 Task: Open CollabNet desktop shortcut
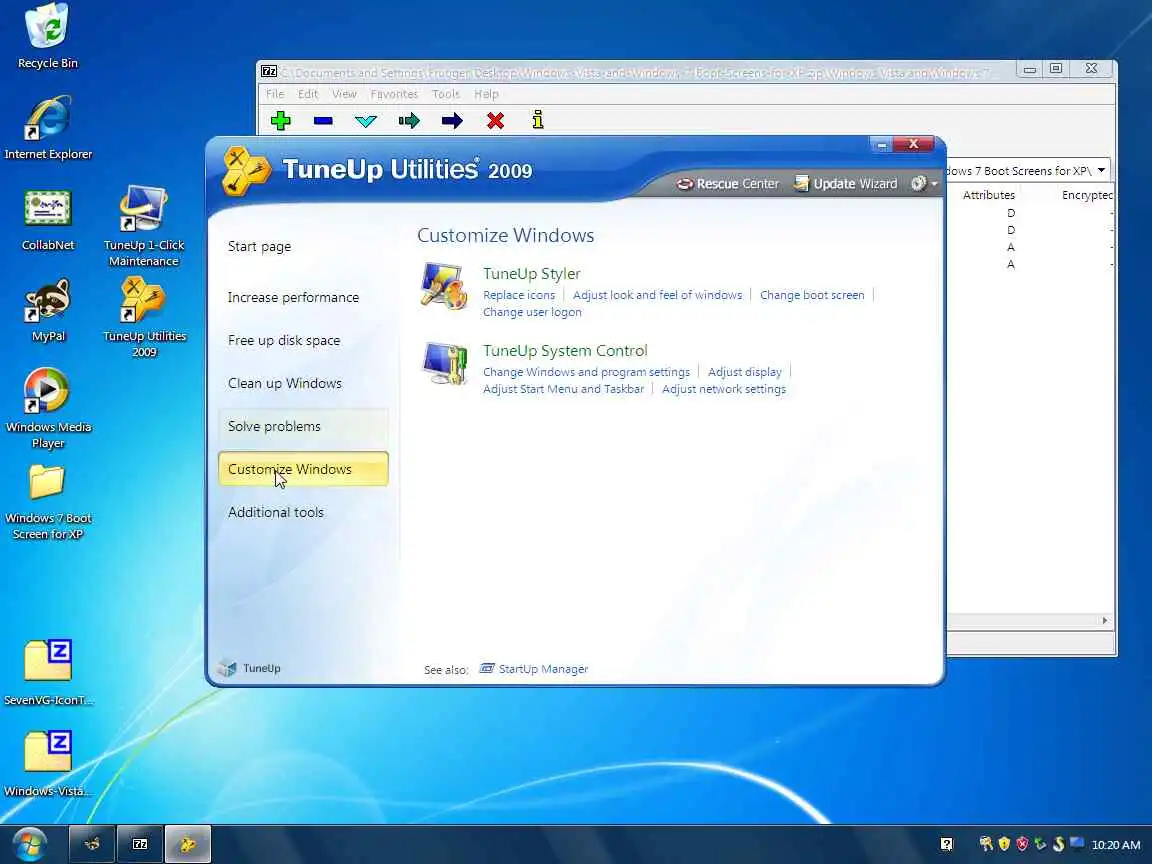[x=48, y=219]
